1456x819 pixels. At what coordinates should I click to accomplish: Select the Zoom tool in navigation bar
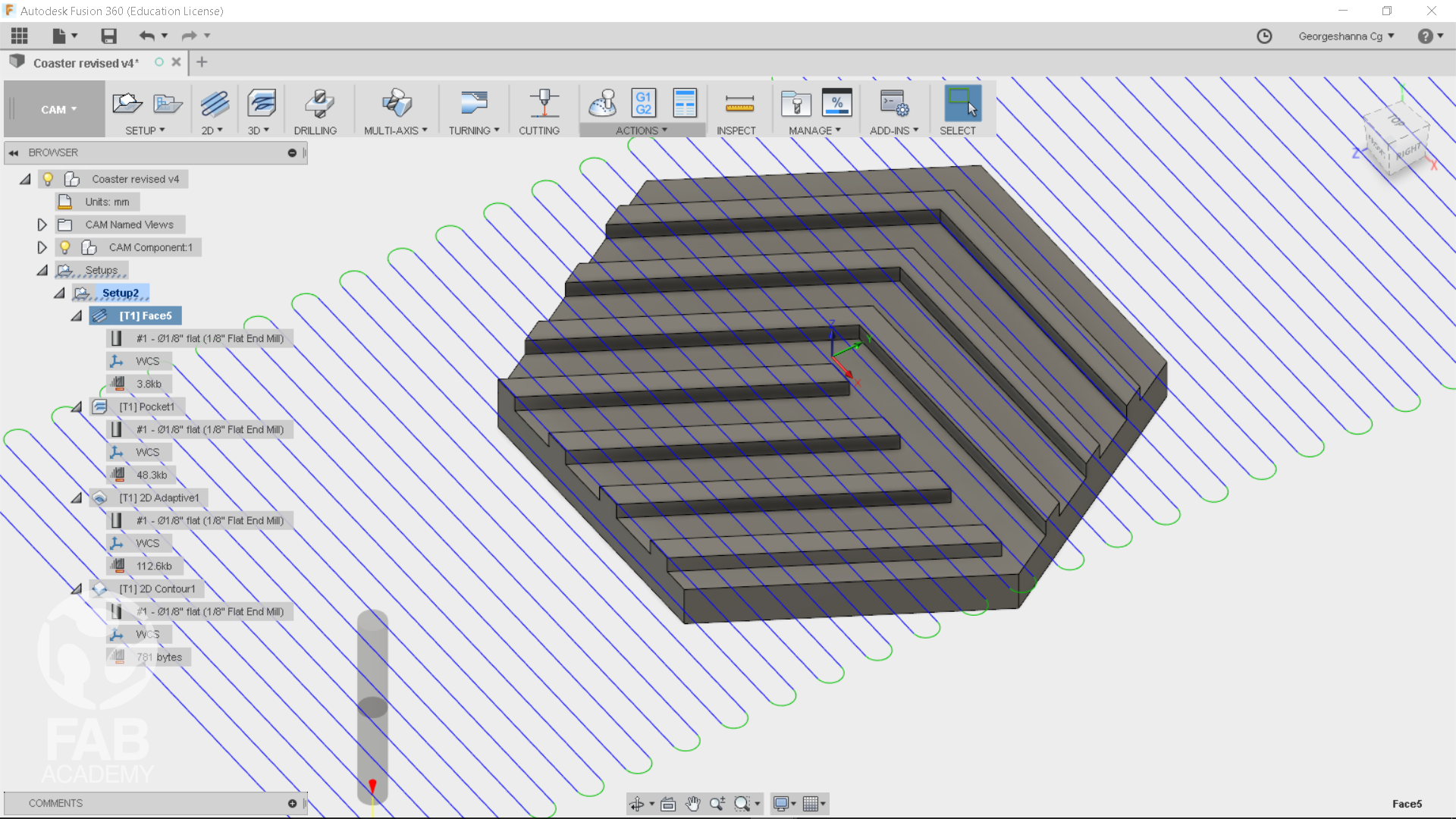click(717, 804)
